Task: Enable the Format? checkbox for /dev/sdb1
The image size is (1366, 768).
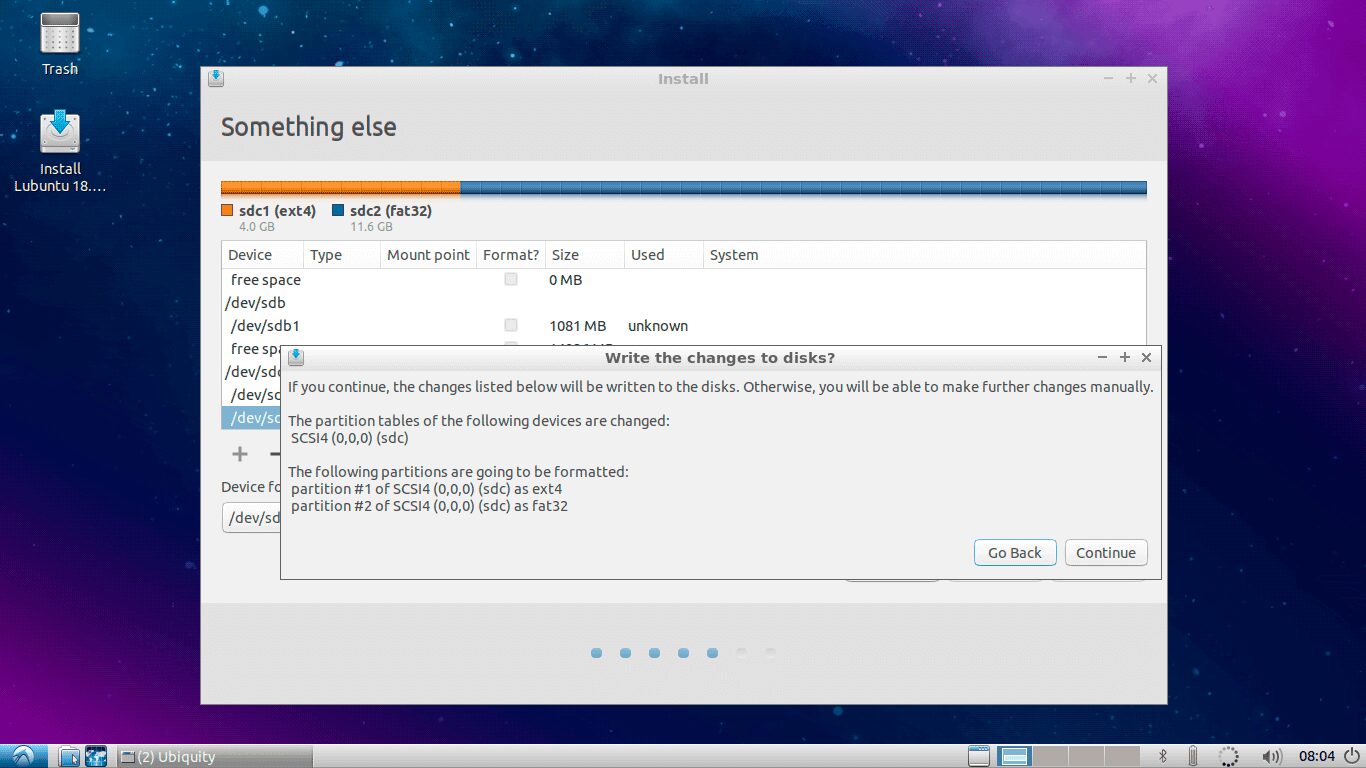Action: [x=510, y=325]
